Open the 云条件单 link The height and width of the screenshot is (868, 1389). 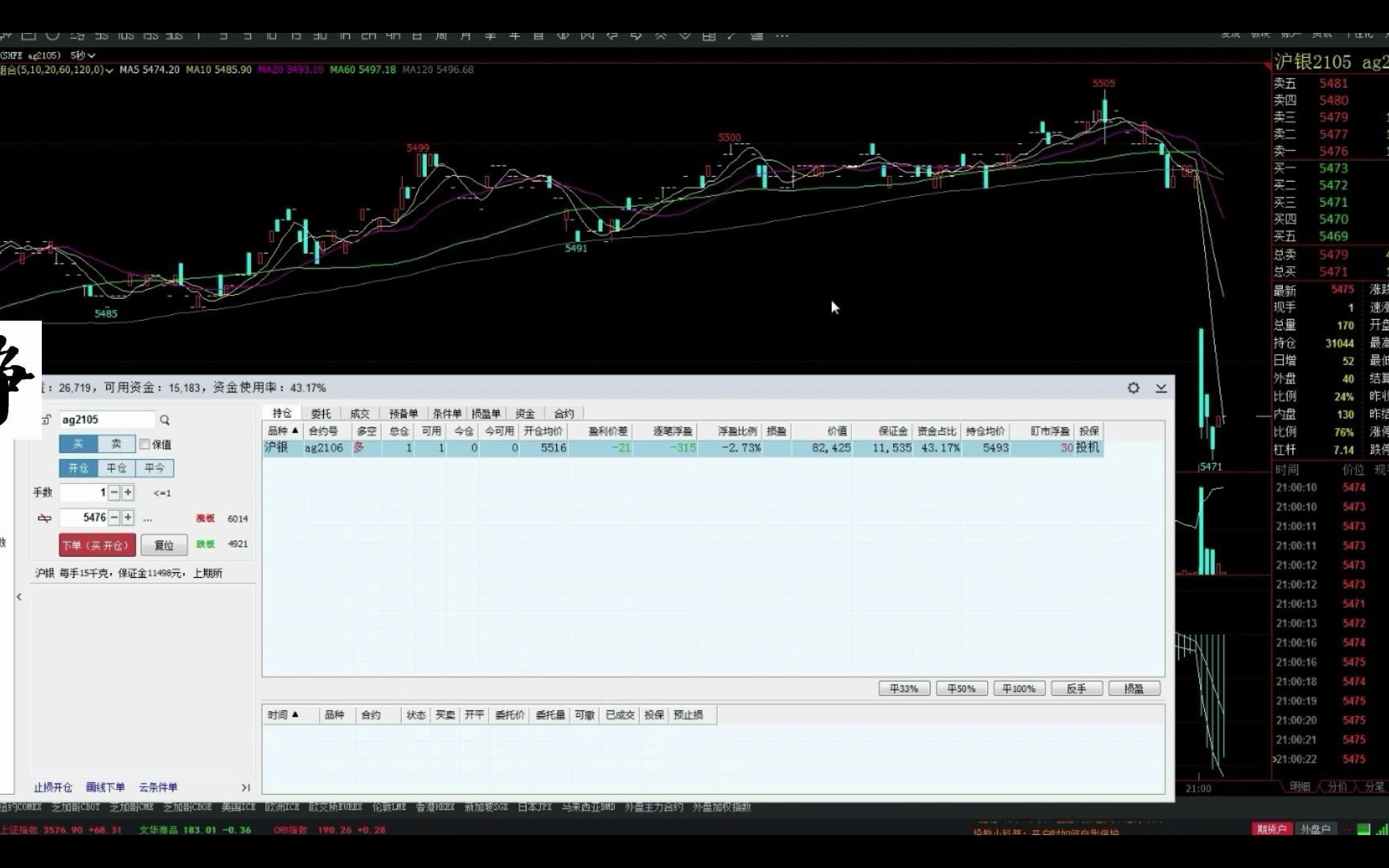158,788
